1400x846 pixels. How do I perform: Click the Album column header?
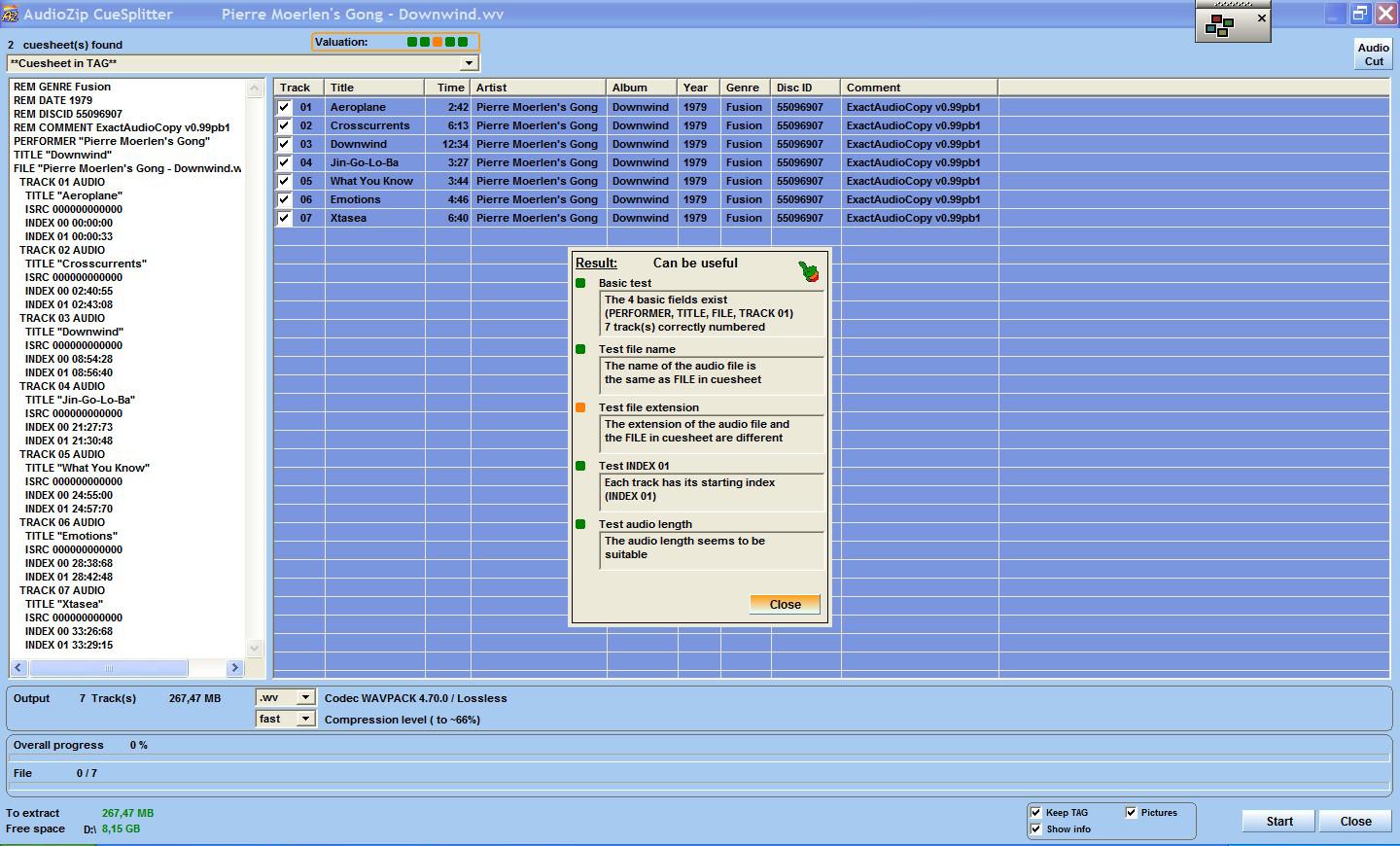[x=643, y=88]
